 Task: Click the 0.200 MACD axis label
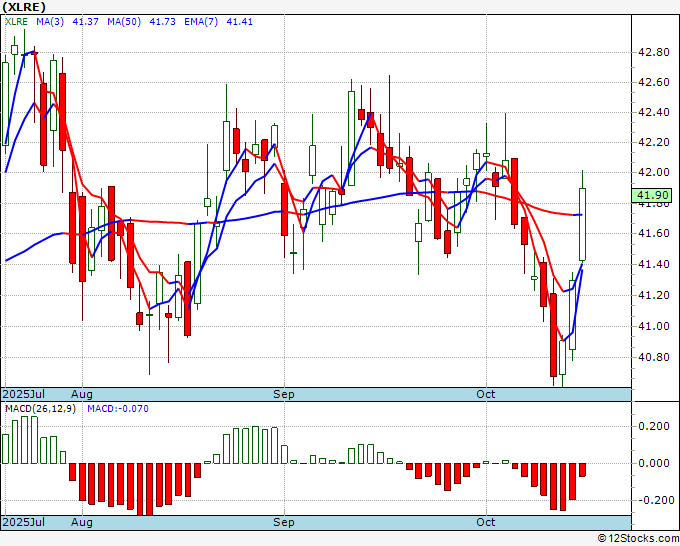(652, 426)
